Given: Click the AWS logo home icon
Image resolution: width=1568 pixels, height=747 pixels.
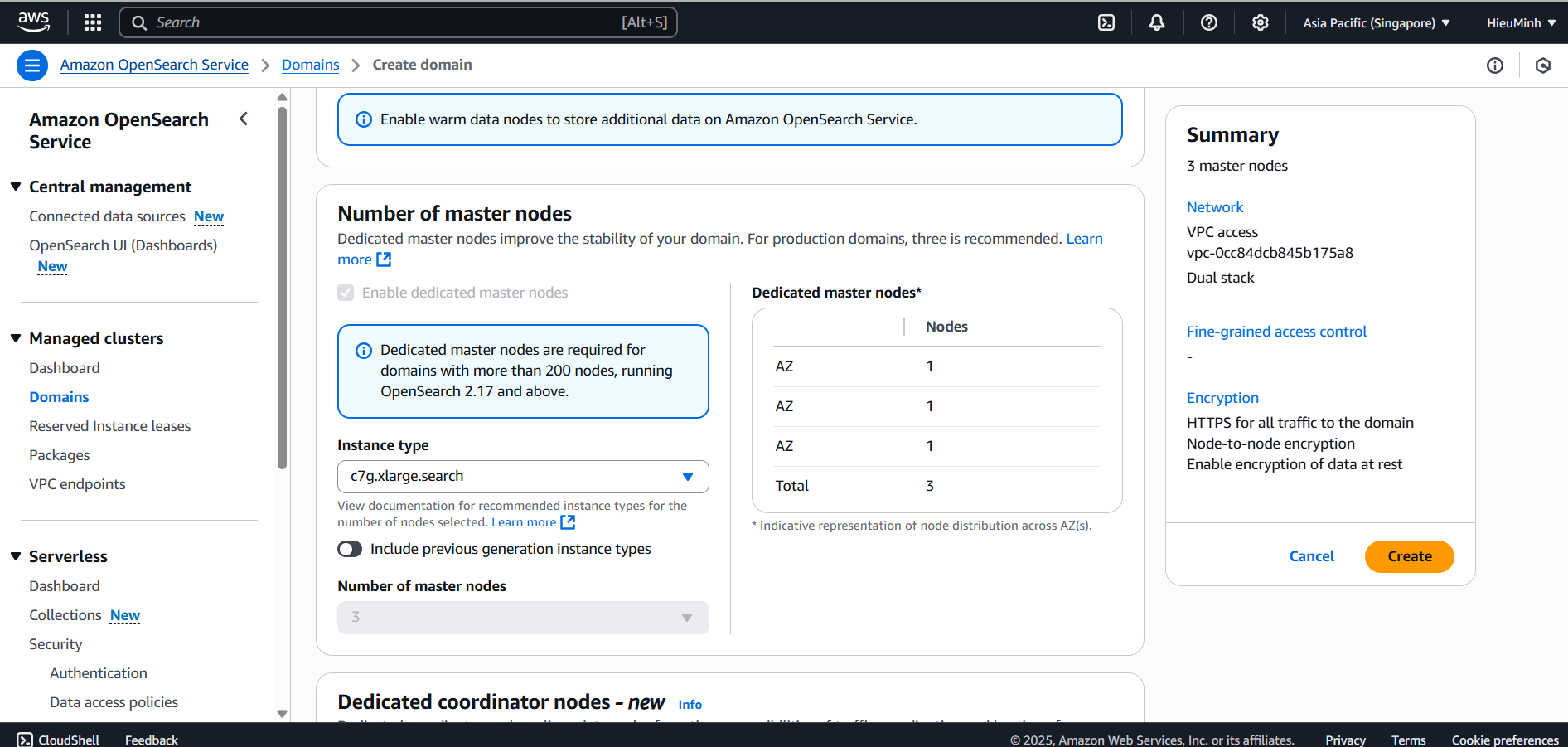Looking at the screenshot, I should click(33, 22).
